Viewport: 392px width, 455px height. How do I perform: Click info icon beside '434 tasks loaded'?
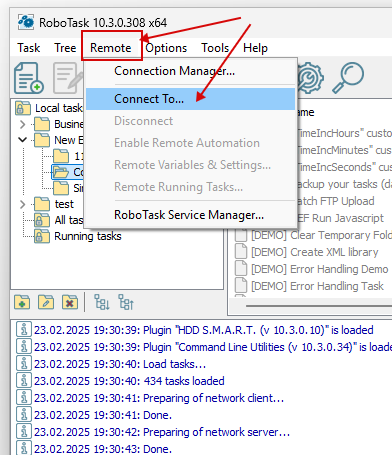pos(24,381)
